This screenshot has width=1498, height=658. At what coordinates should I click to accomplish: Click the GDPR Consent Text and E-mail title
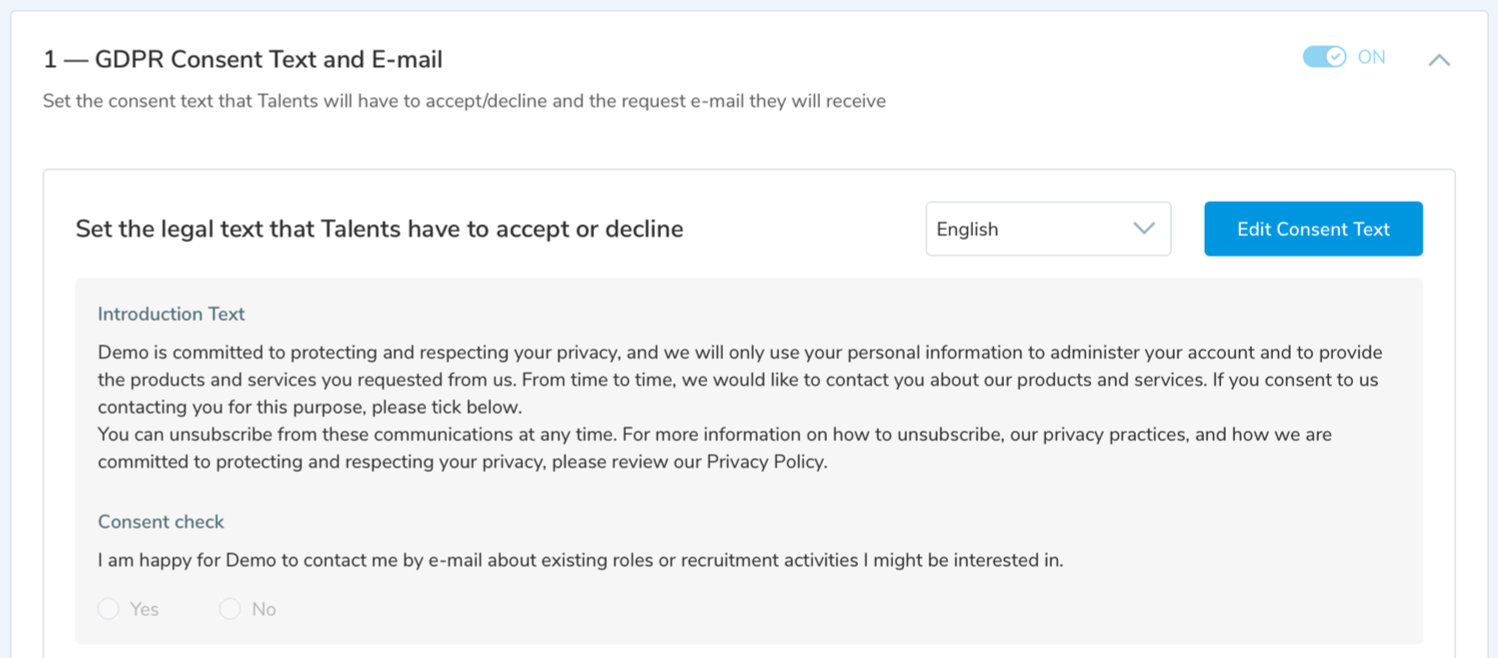[x=243, y=60]
